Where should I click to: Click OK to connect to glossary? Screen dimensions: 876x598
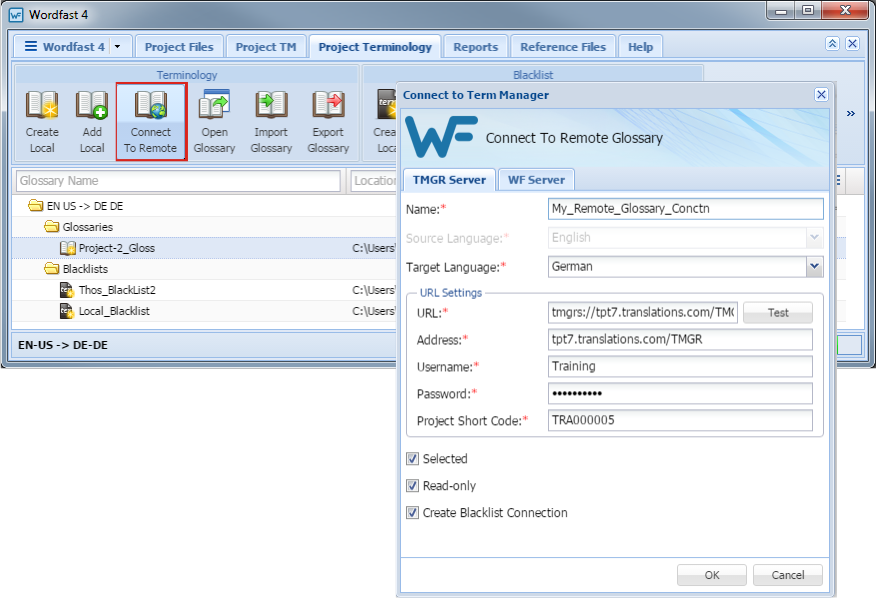pos(712,575)
